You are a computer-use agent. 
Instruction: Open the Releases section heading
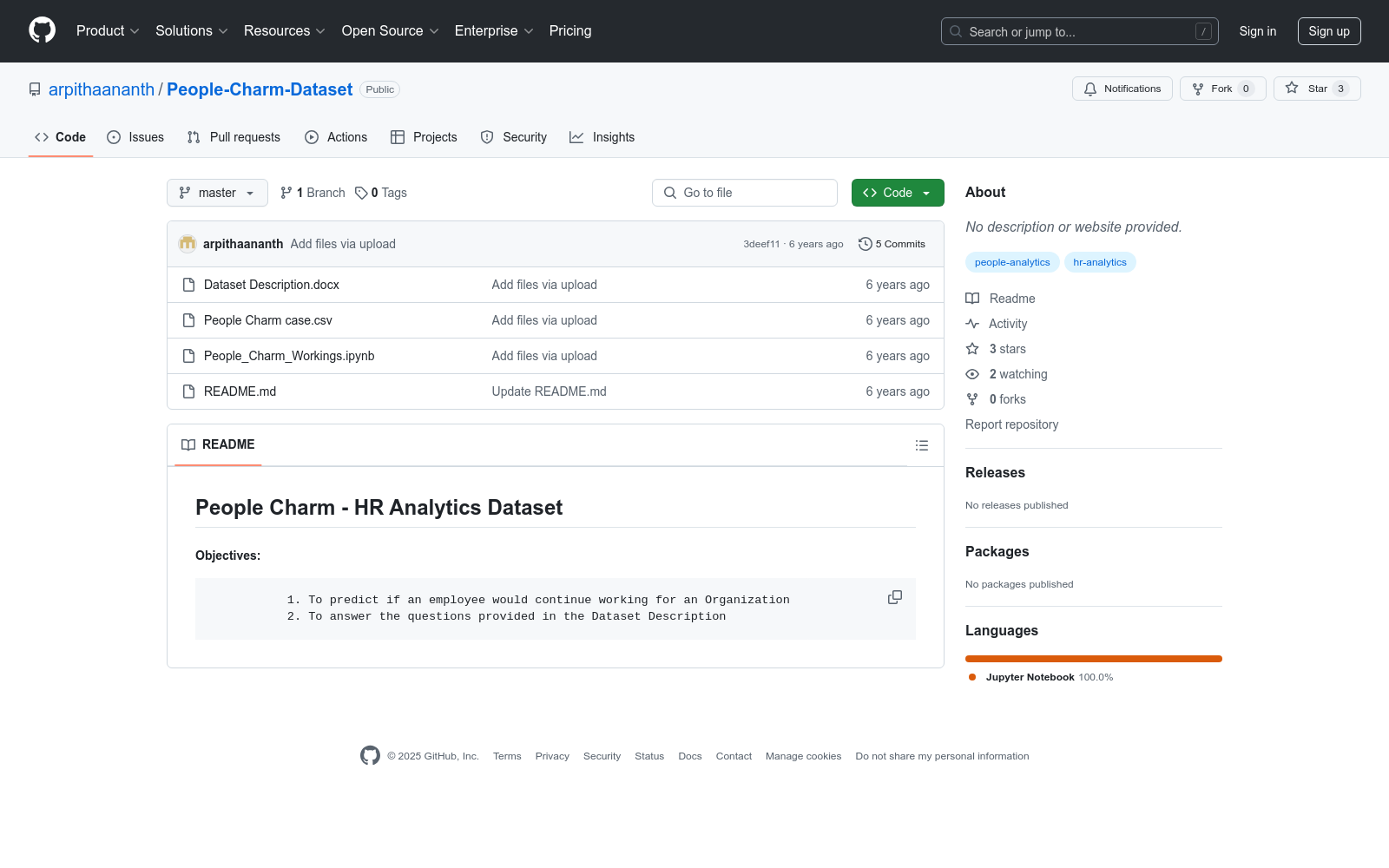995,472
